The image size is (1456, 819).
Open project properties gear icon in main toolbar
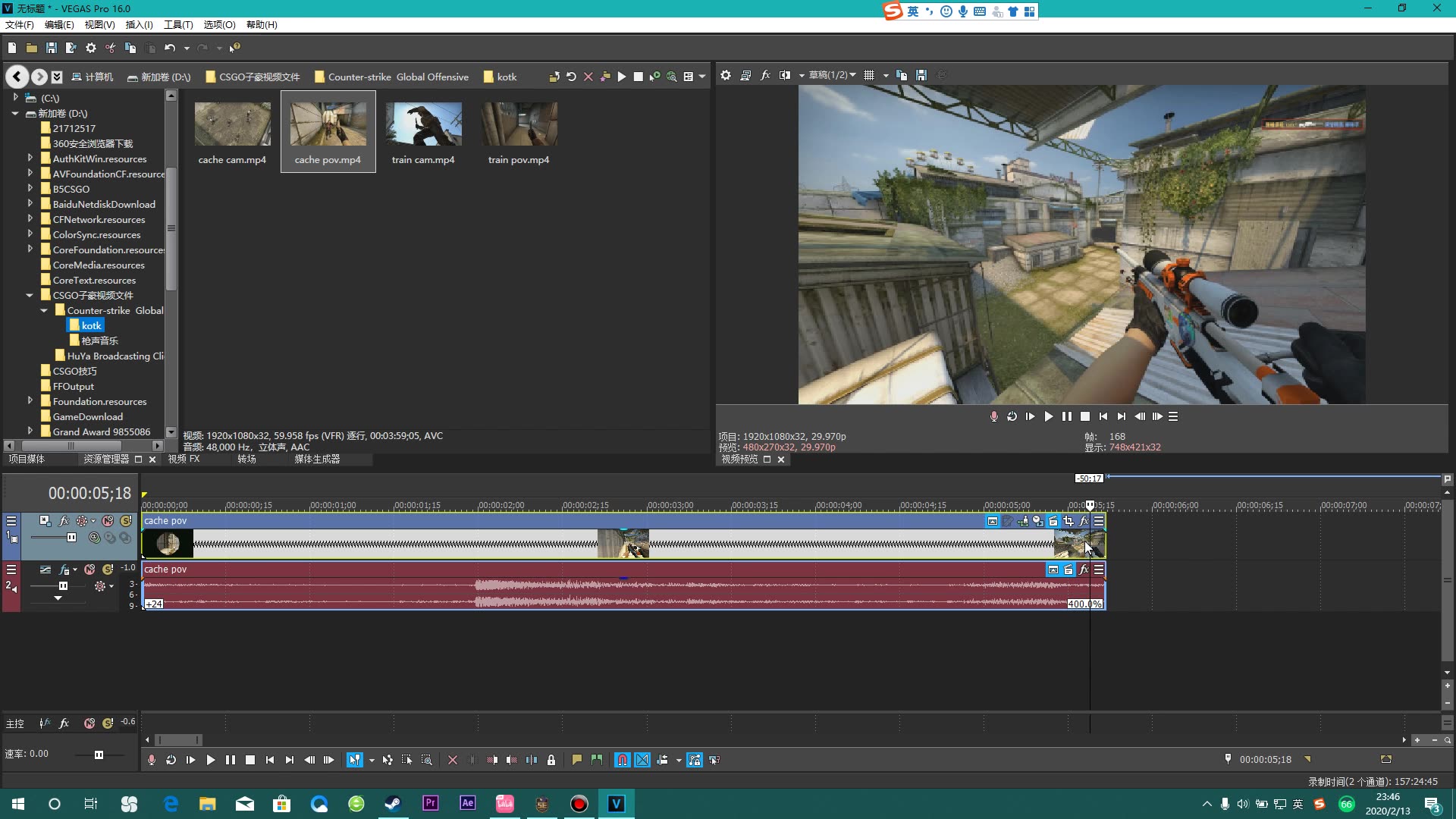[91, 48]
